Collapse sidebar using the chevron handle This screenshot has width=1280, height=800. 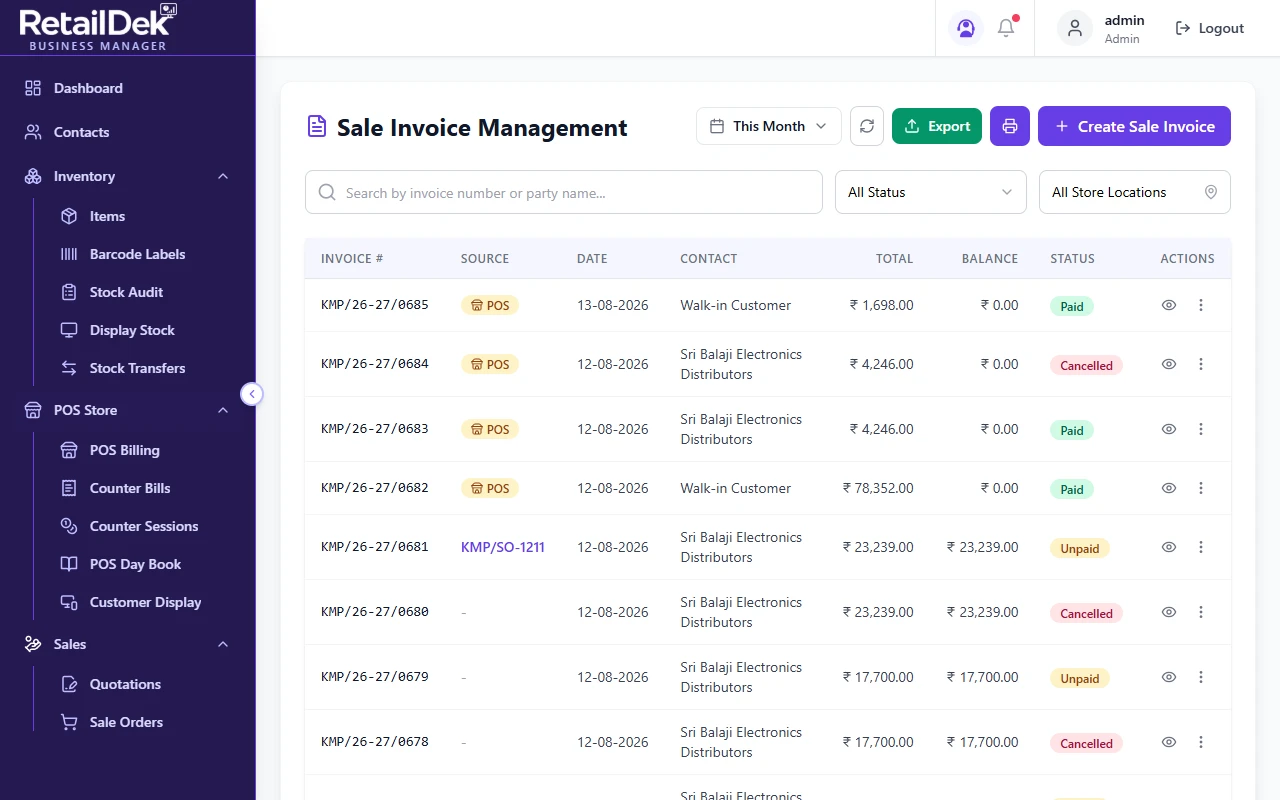252,394
